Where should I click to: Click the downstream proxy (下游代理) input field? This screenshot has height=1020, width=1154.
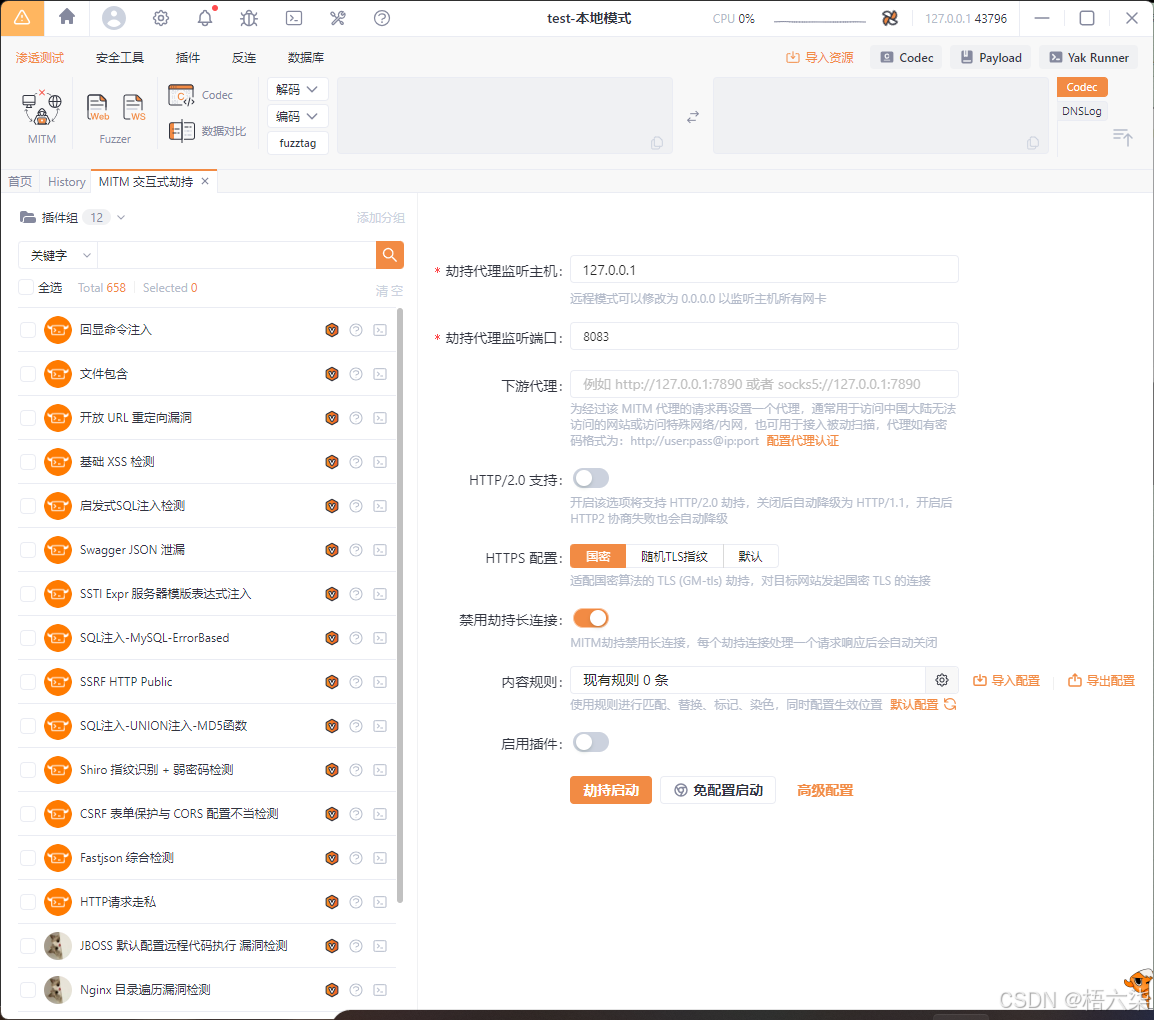[764, 384]
